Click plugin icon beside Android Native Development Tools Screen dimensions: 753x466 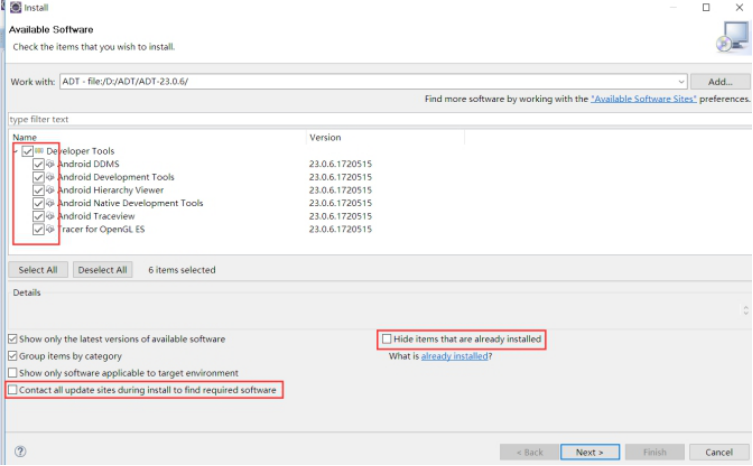click(x=50, y=203)
